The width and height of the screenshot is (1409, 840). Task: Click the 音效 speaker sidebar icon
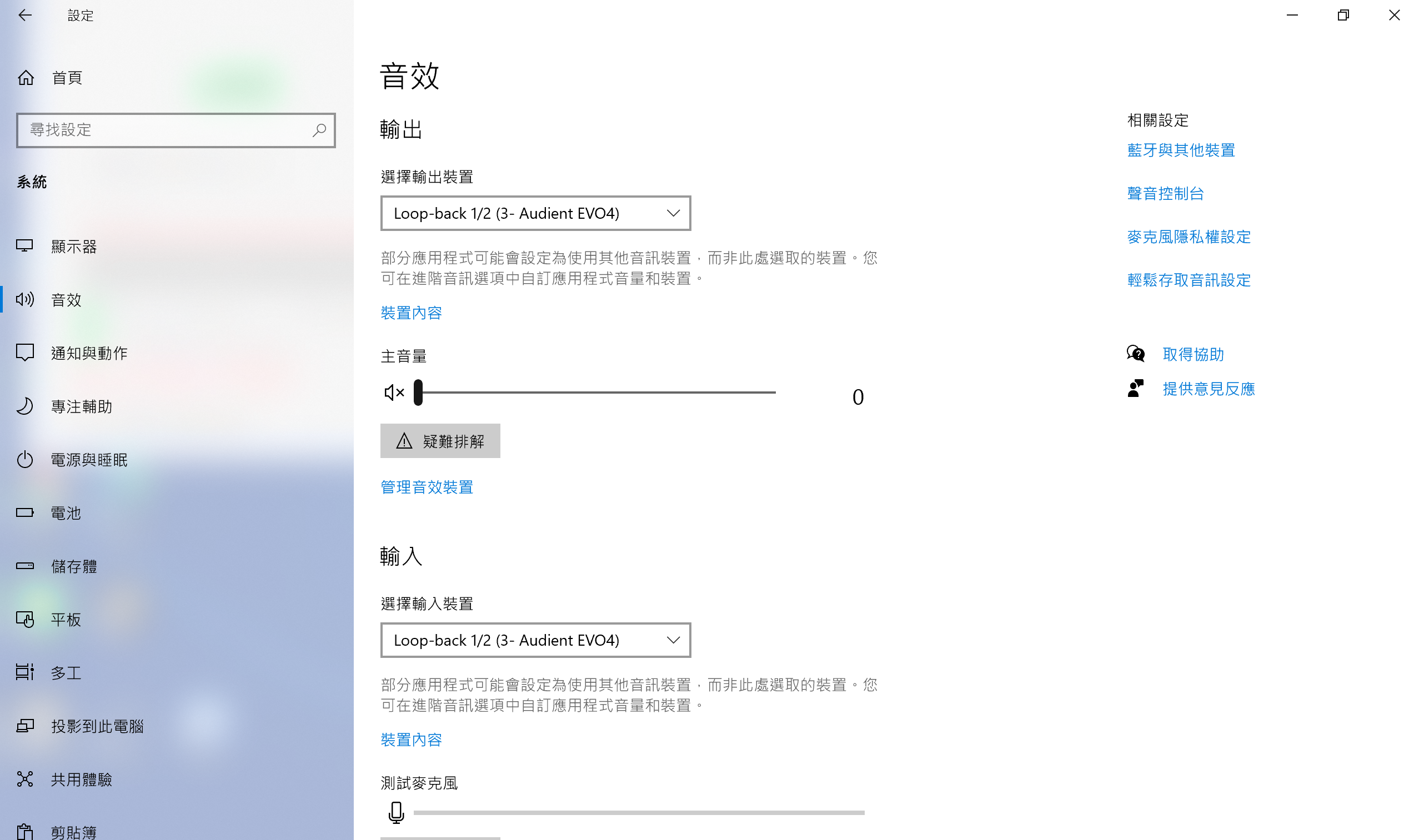pyautogui.click(x=24, y=299)
